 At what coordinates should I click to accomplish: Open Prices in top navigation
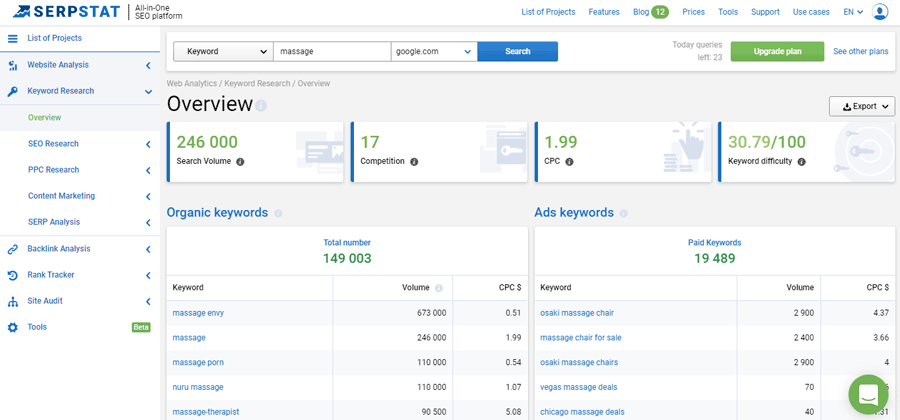click(693, 11)
